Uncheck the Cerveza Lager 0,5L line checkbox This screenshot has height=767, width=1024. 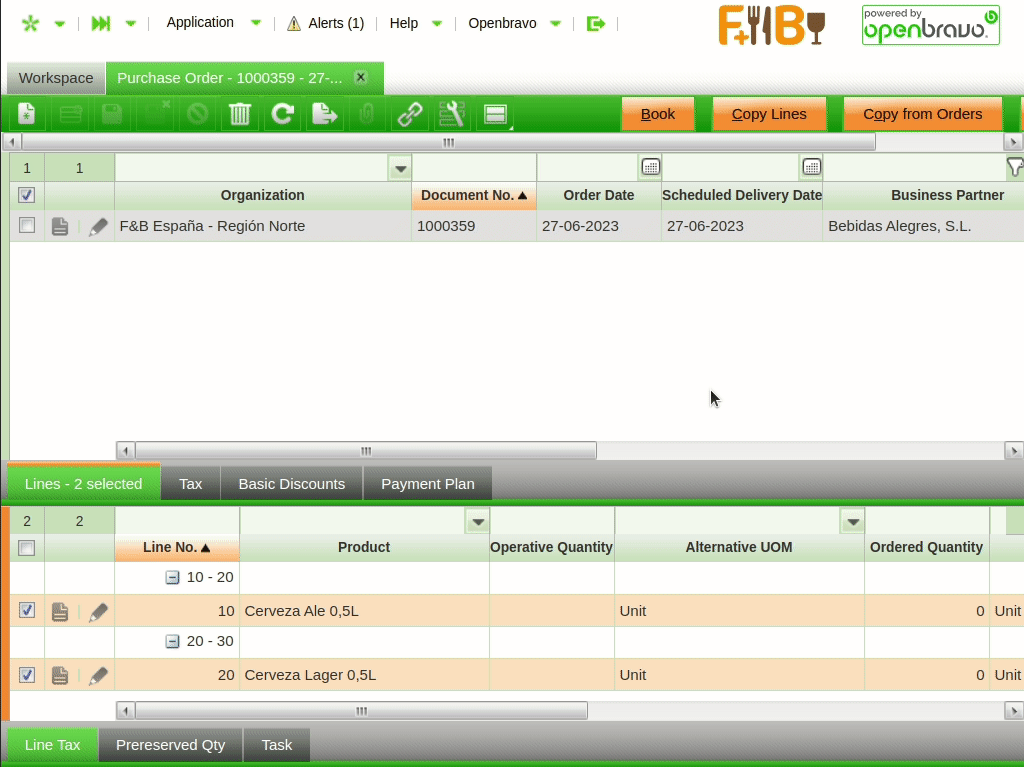[27, 674]
